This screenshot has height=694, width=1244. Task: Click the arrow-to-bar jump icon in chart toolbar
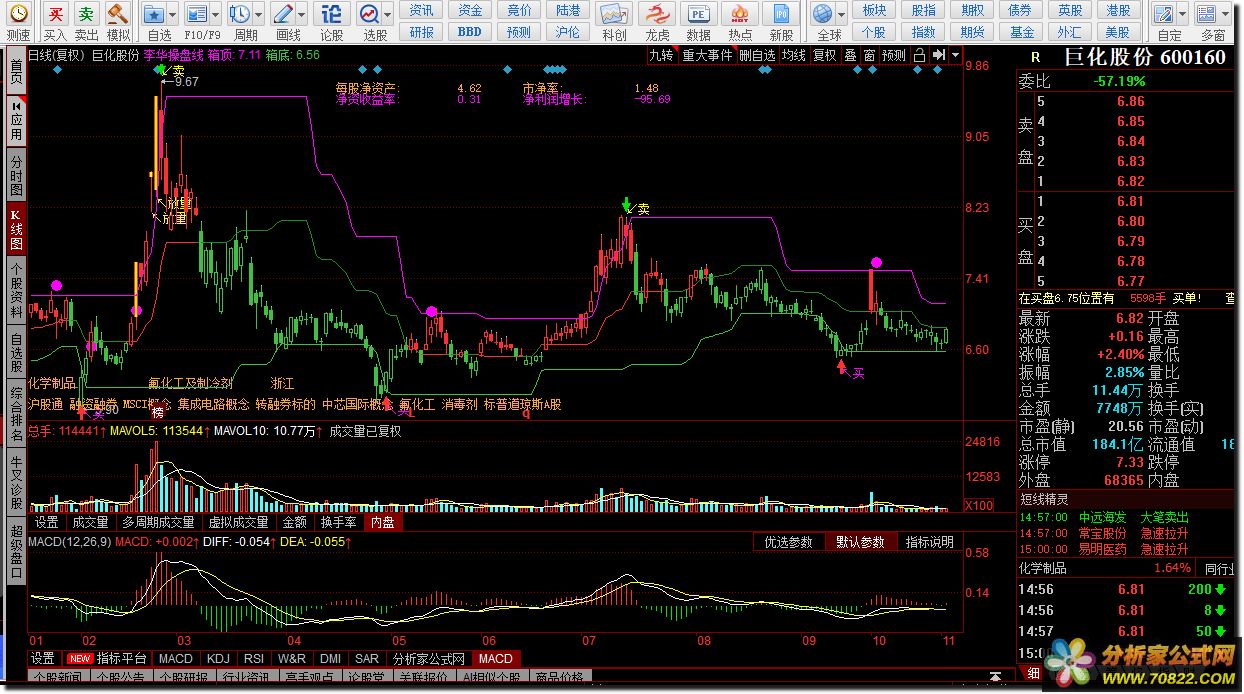coord(937,55)
